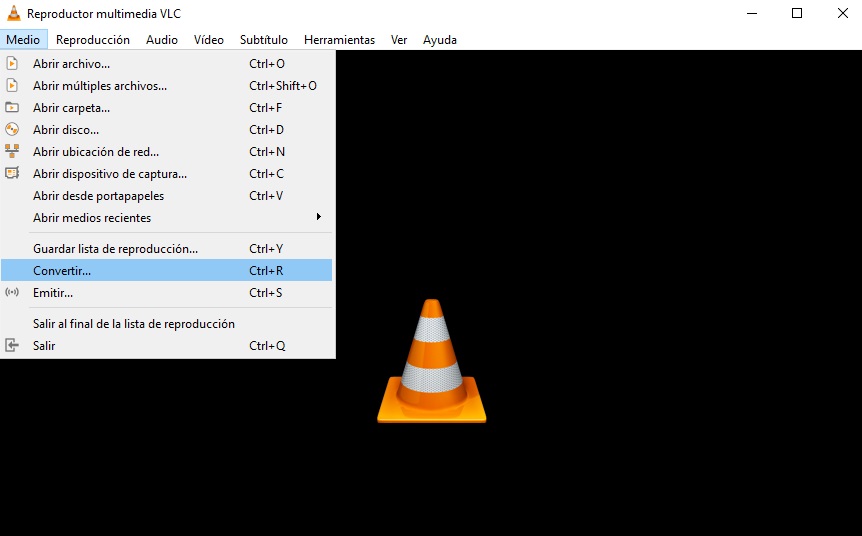Screen dimensions: 862x536
Task: Click the folder icon beside Abrir carpeta
Action: [x=12, y=108]
